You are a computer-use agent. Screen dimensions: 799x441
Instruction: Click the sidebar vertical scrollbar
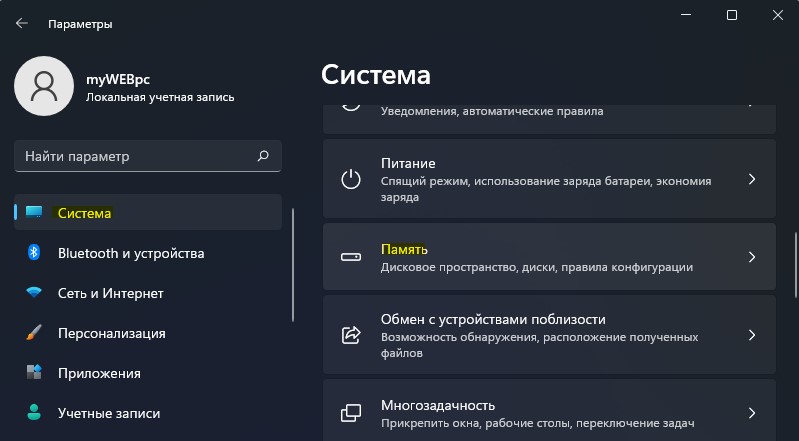[293, 265]
